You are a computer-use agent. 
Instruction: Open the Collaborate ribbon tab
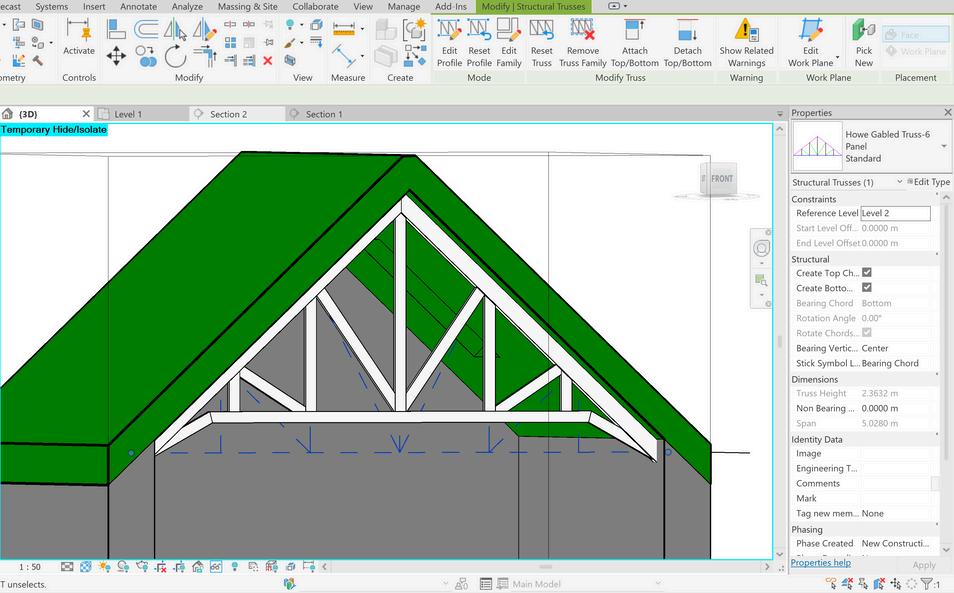(315, 7)
